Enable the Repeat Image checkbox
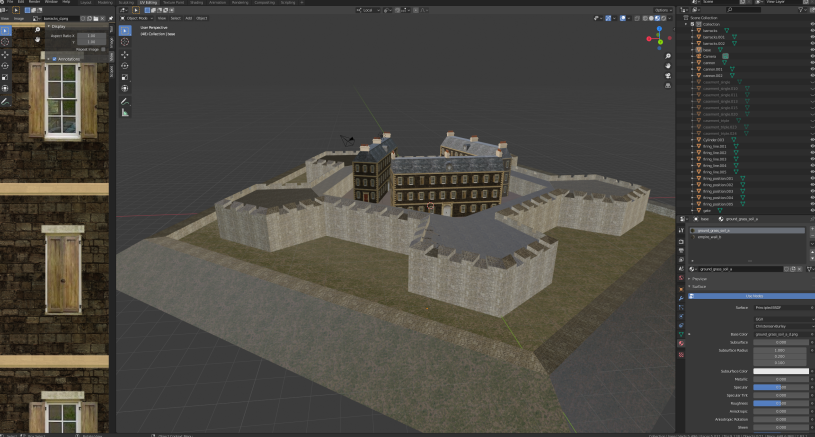This screenshot has width=815, height=437. click(103, 49)
